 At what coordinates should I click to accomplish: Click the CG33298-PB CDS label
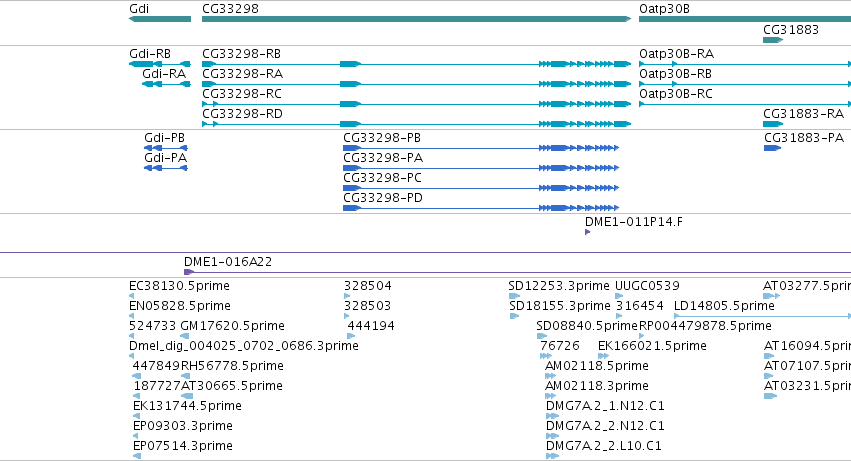click(382, 138)
